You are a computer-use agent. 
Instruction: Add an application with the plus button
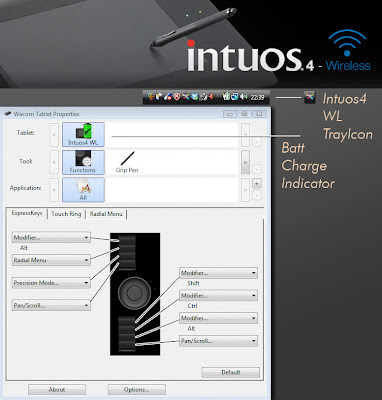click(257, 184)
